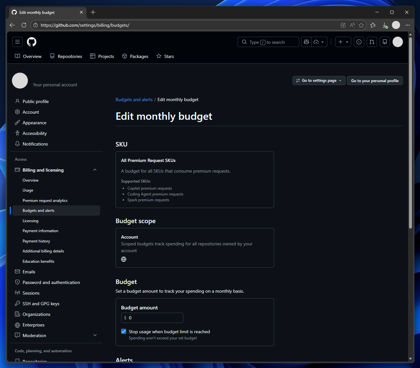Open Sessions settings
420x368 pixels.
click(x=31, y=293)
